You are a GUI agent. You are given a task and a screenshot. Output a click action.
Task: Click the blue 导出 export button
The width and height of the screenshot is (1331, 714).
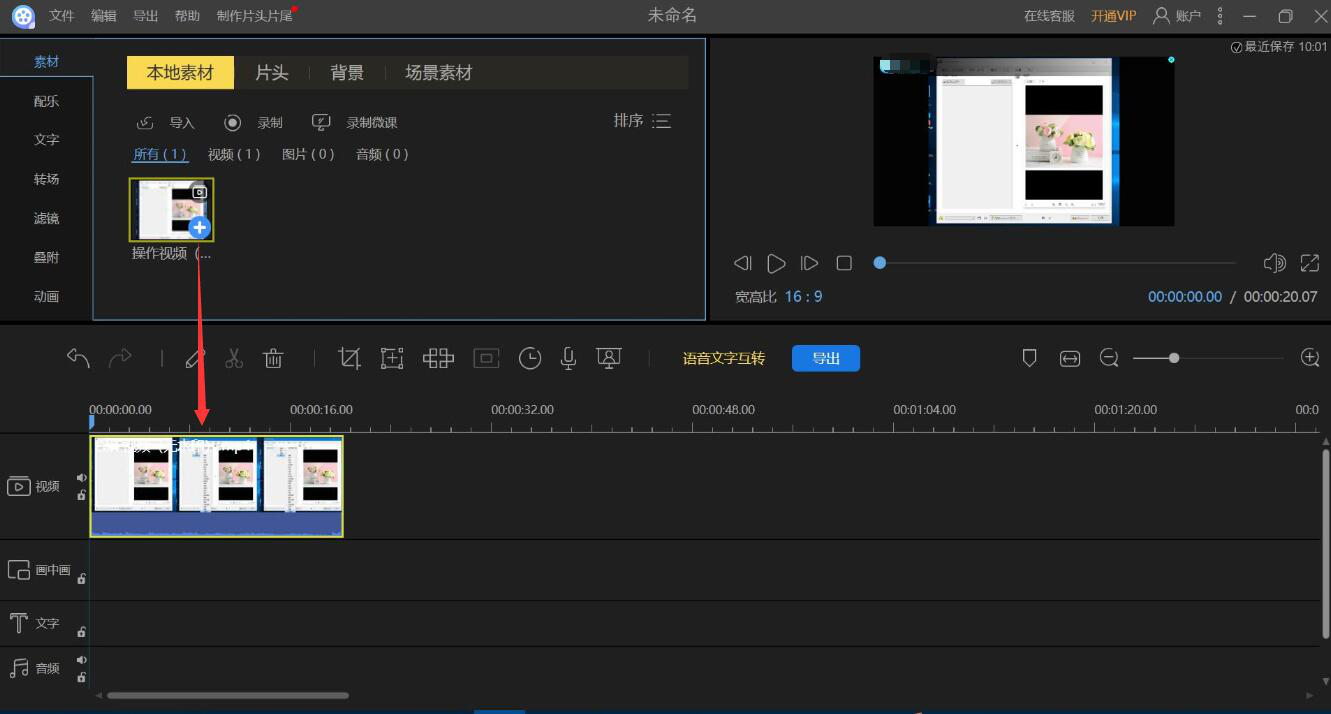click(825, 359)
